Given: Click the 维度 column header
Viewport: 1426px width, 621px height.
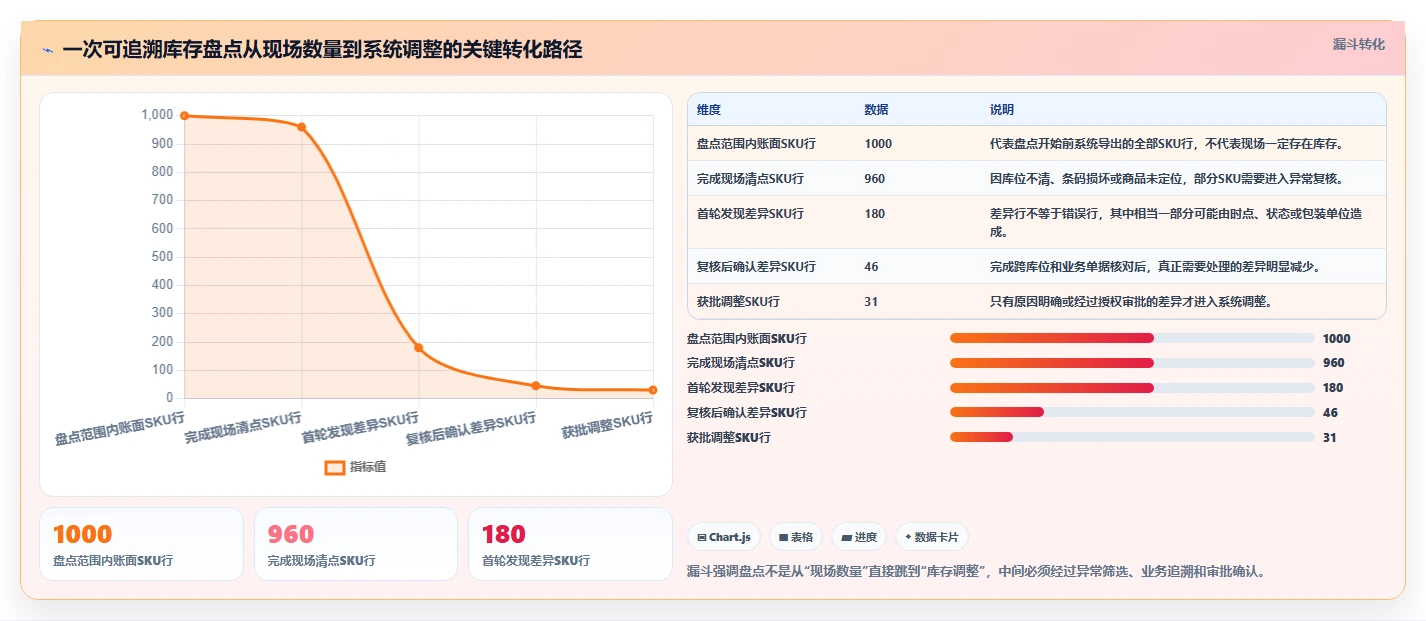Looking at the screenshot, I should tap(709, 110).
